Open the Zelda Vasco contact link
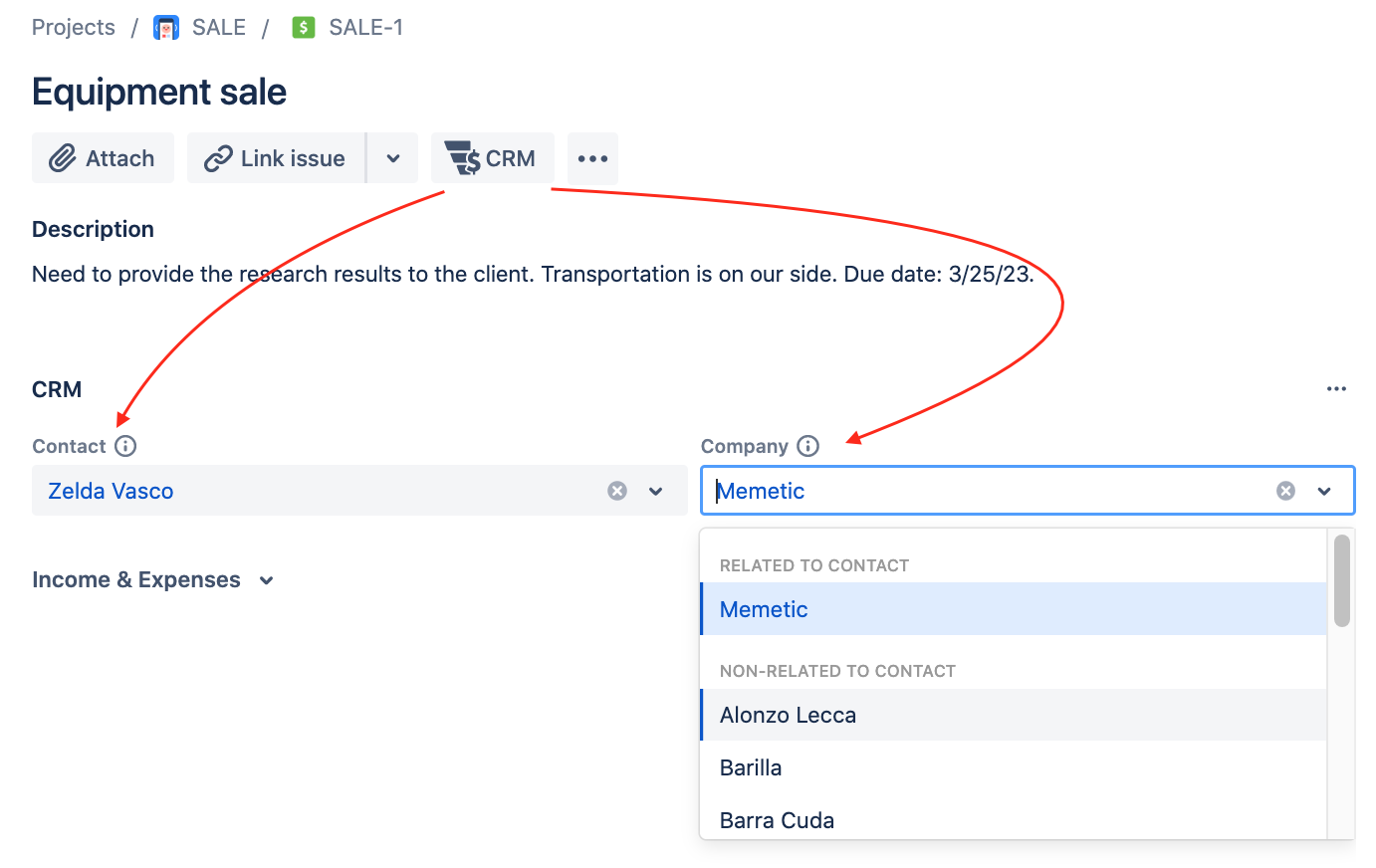 coord(111,490)
